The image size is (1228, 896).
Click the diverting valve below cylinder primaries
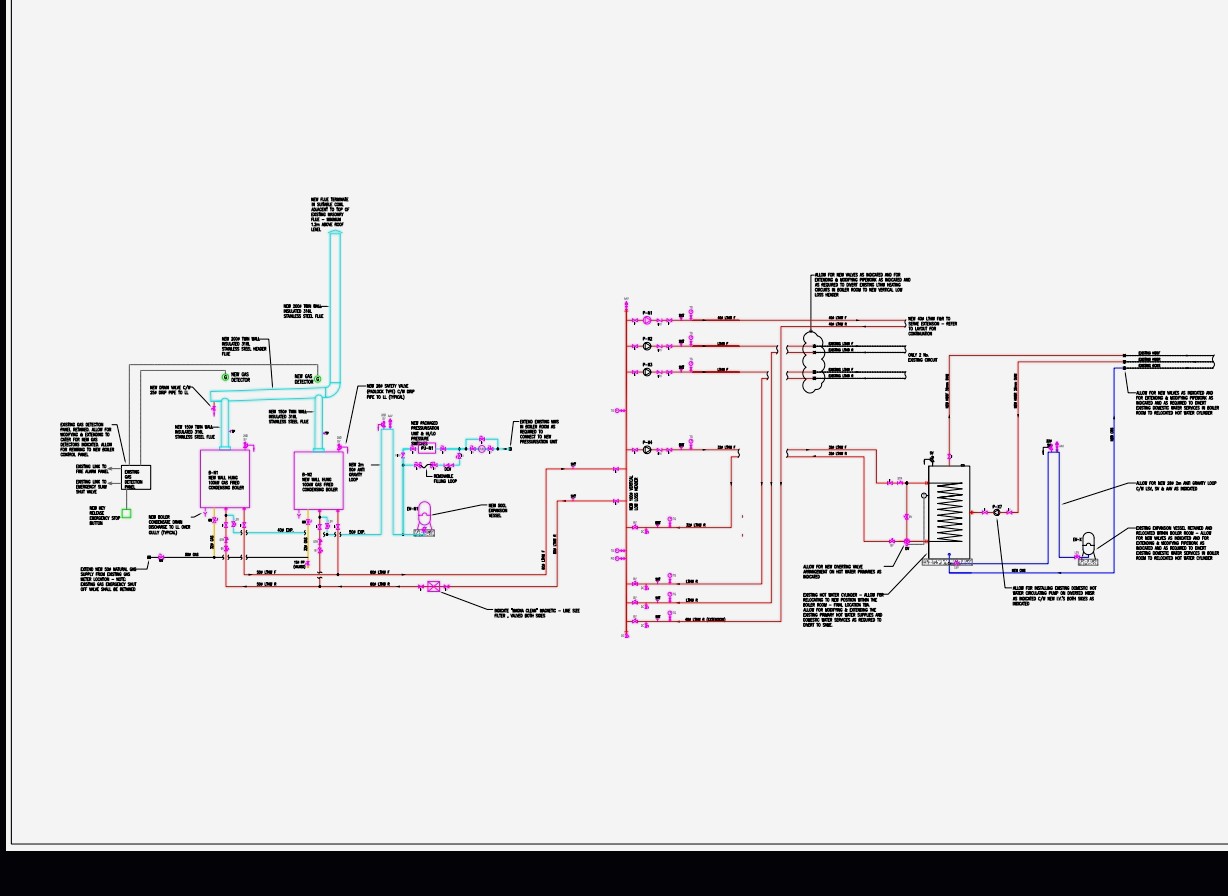[x=907, y=541]
